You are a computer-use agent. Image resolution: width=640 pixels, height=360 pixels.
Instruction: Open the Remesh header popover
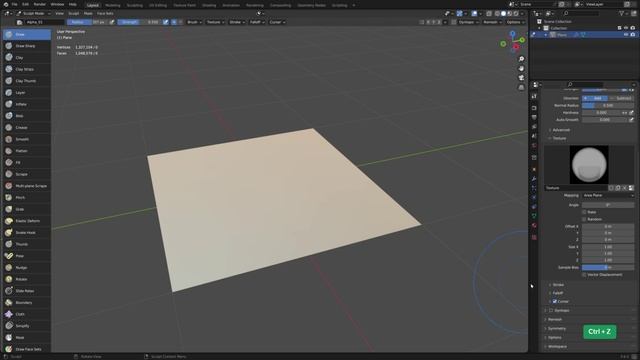(492, 22)
